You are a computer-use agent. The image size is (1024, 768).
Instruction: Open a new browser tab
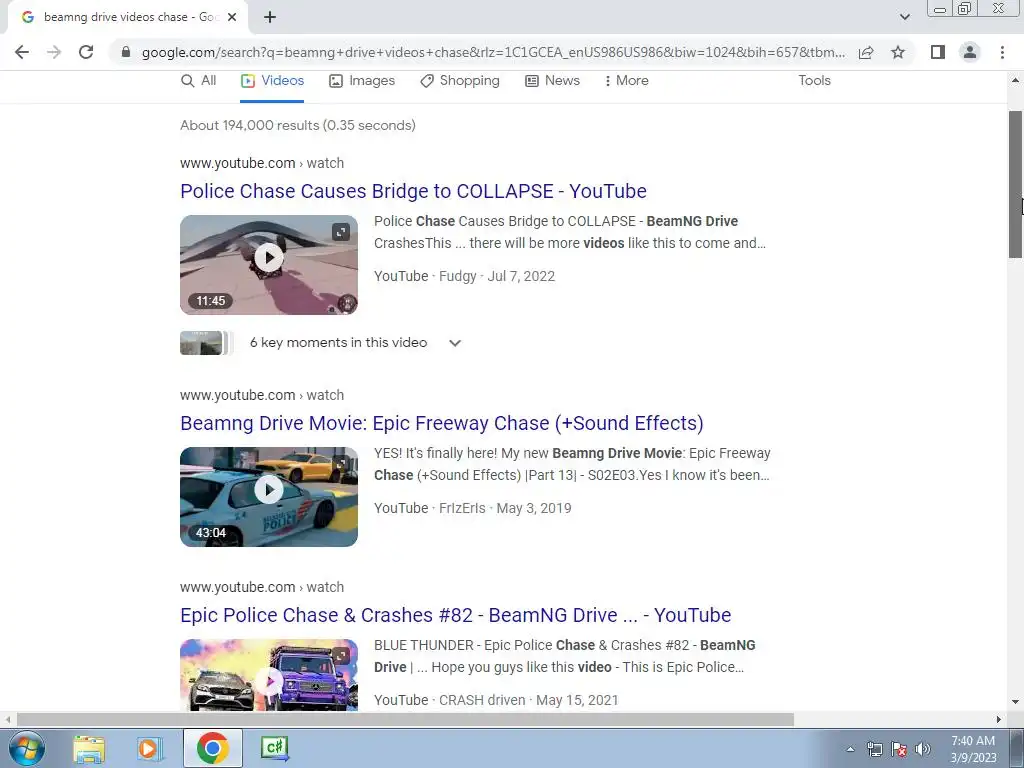pyautogui.click(x=270, y=18)
